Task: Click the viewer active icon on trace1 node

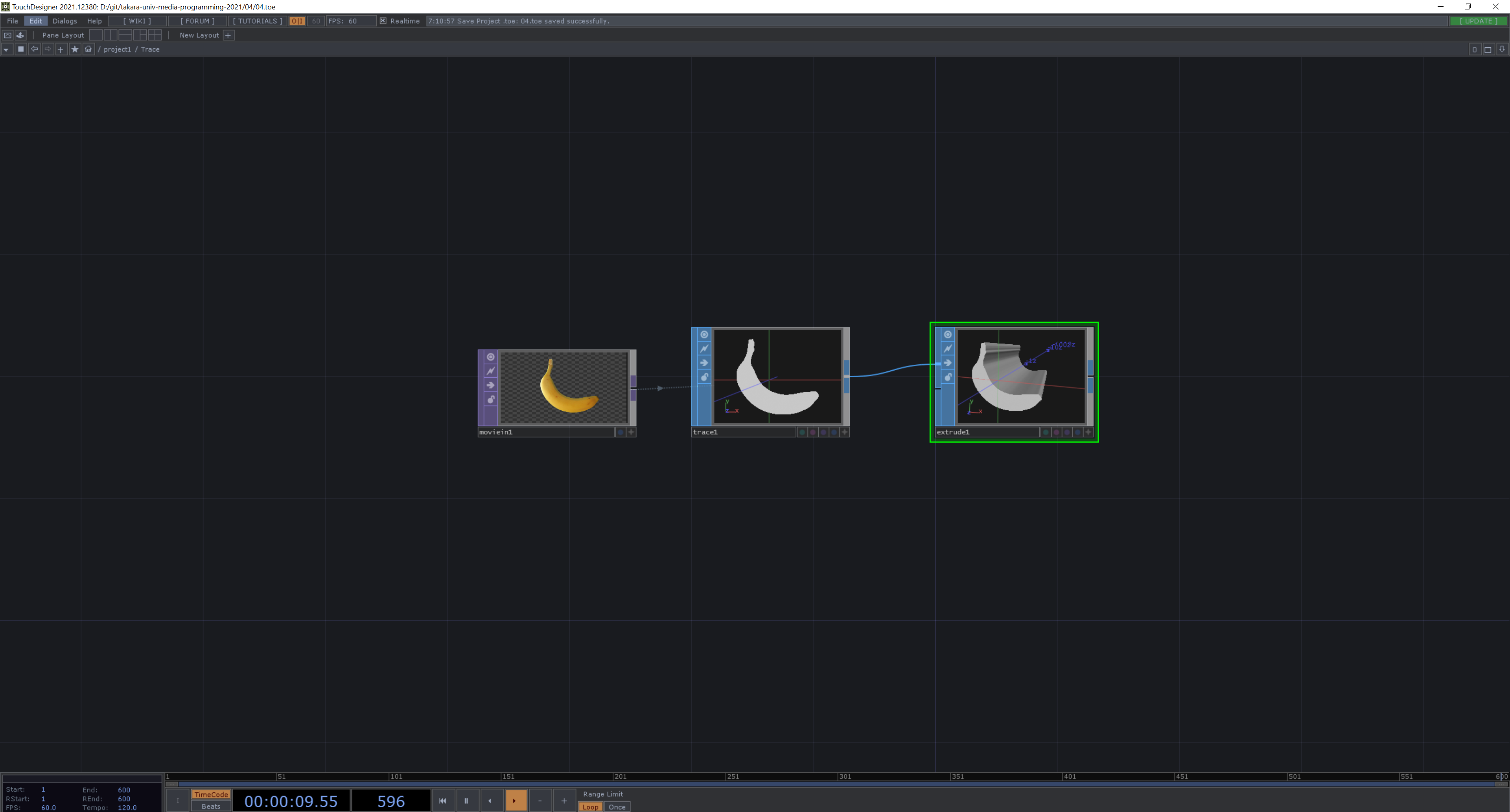Action: pyautogui.click(x=704, y=334)
